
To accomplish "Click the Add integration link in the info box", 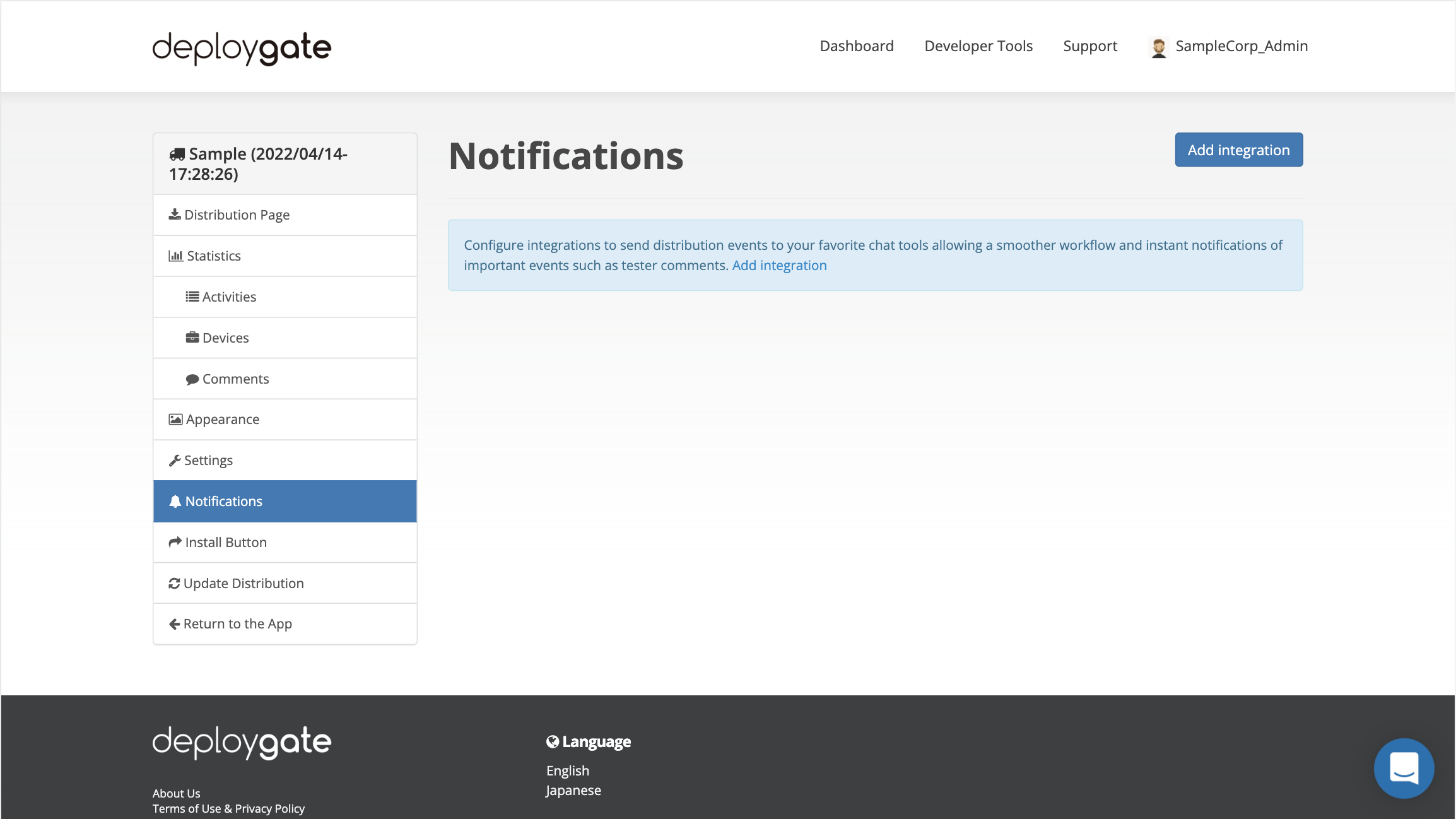I will [x=779, y=265].
